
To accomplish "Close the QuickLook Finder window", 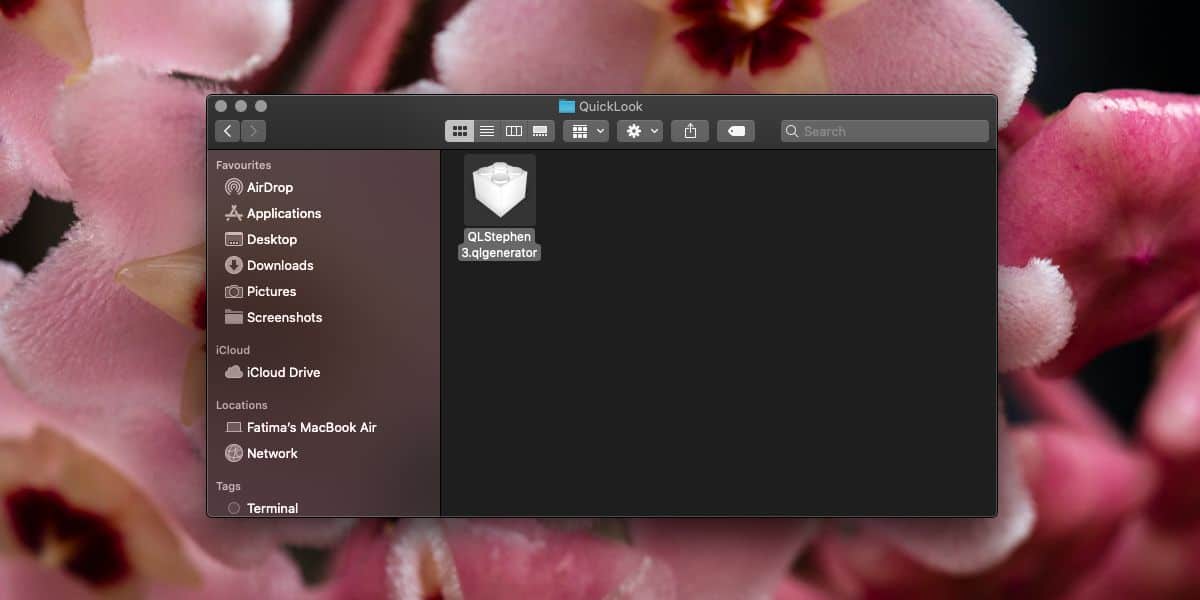I will pyautogui.click(x=221, y=106).
